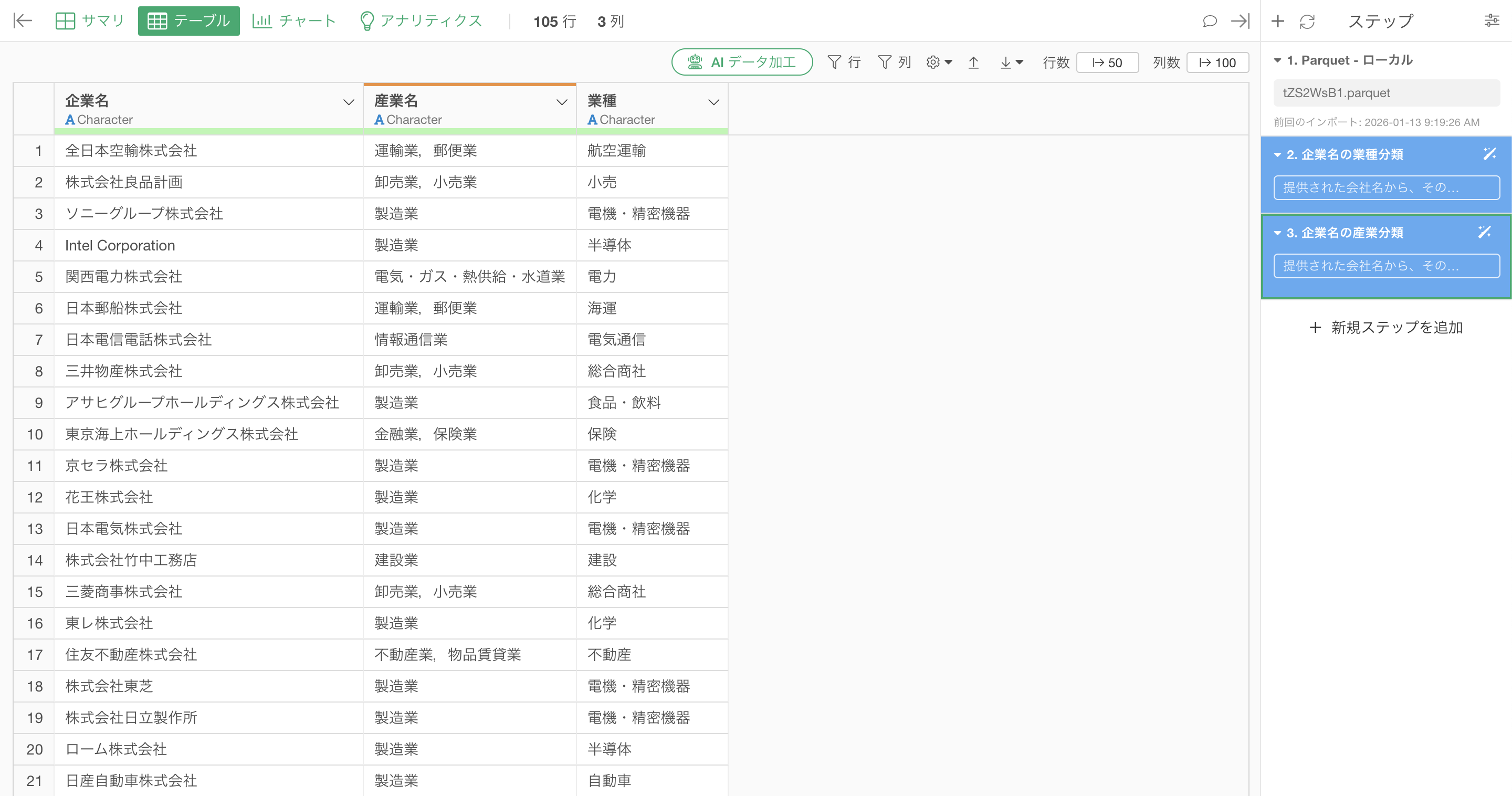Open the 業種 column header menu
The image size is (1512, 796).
tap(713, 102)
